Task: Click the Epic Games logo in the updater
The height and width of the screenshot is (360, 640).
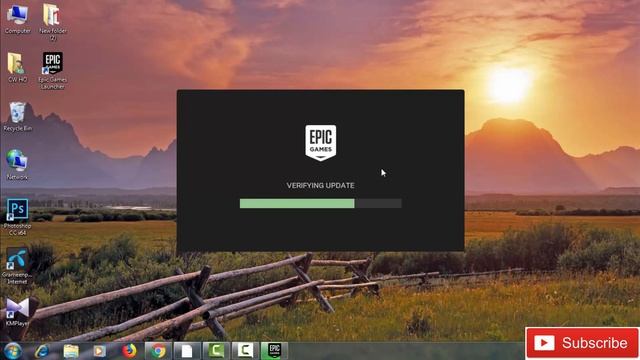Action: tap(320, 143)
